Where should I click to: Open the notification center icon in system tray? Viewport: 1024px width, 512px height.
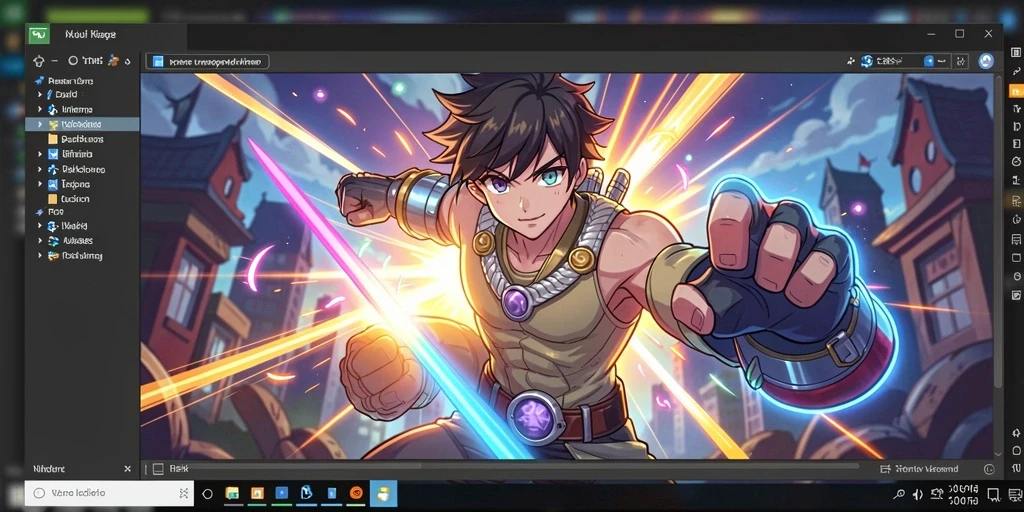pyautogui.click(x=993, y=494)
